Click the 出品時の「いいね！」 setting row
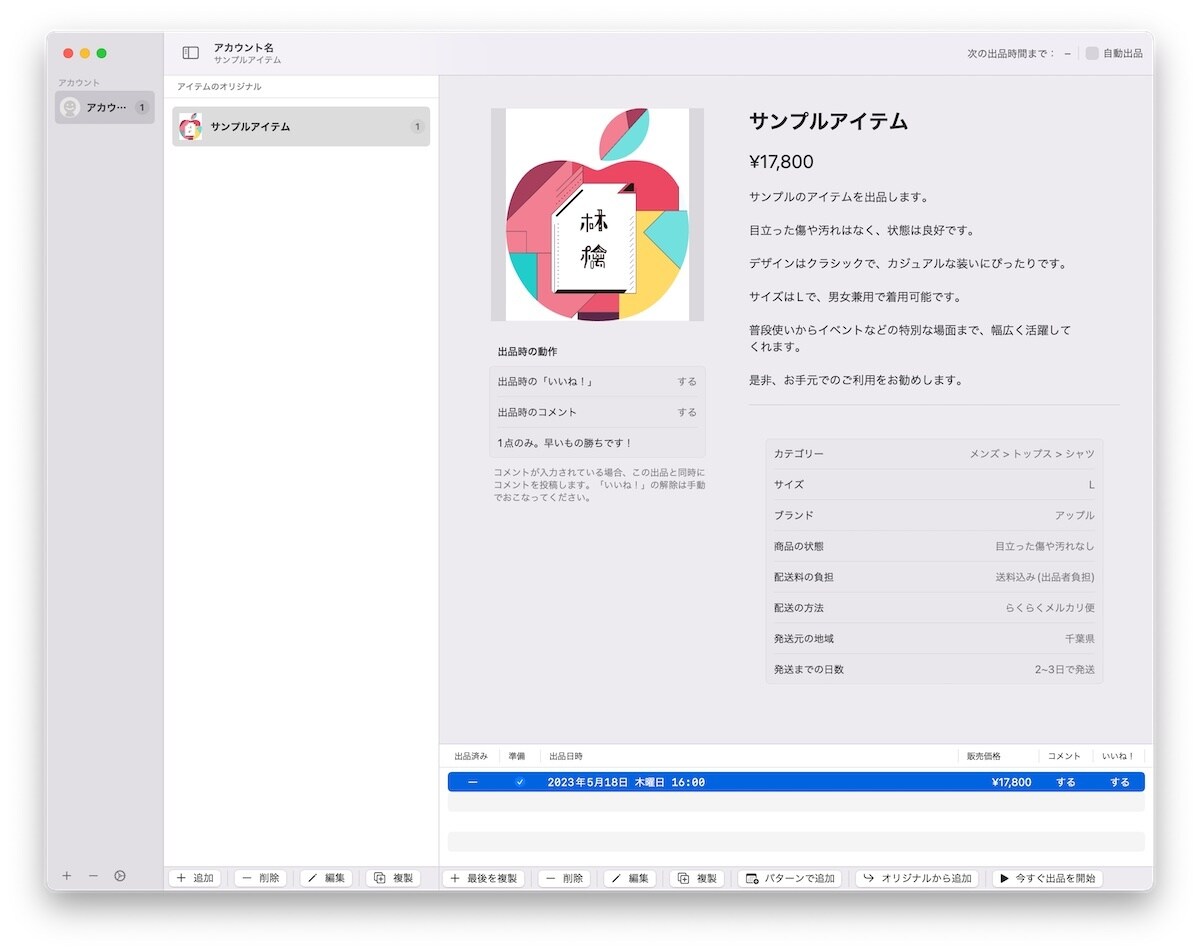The image size is (1200, 952). (x=597, y=382)
